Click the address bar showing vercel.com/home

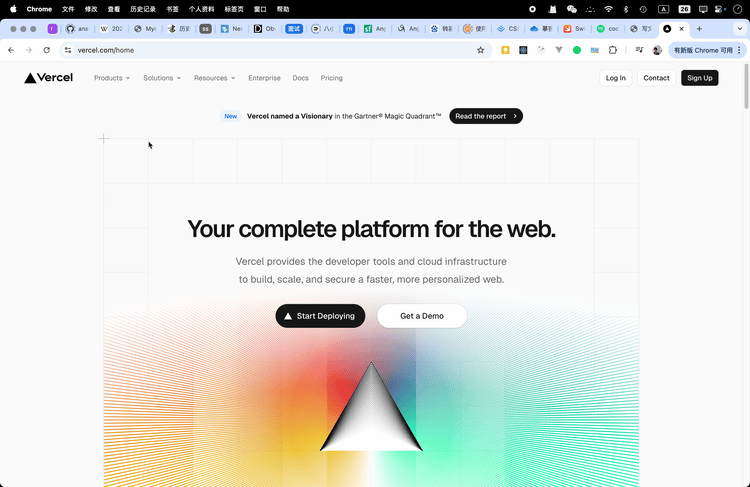click(x=276, y=50)
